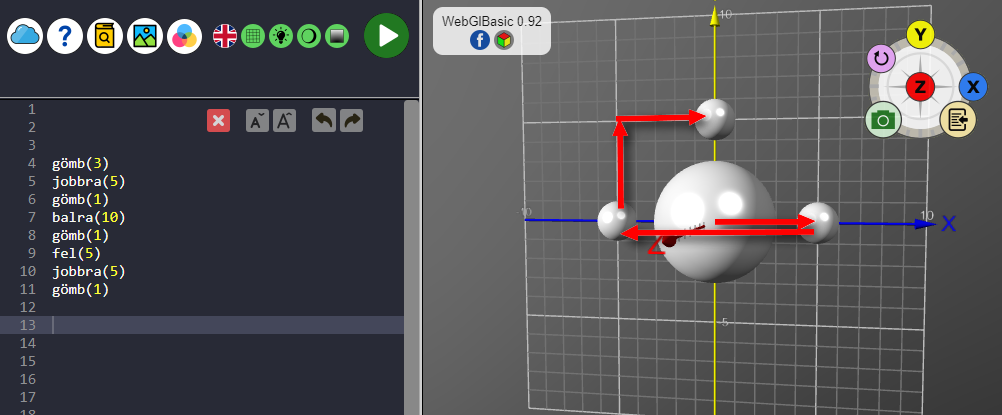Toggle the gradient square background button
The height and width of the screenshot is (415, 1002).
tap(336, 37)
